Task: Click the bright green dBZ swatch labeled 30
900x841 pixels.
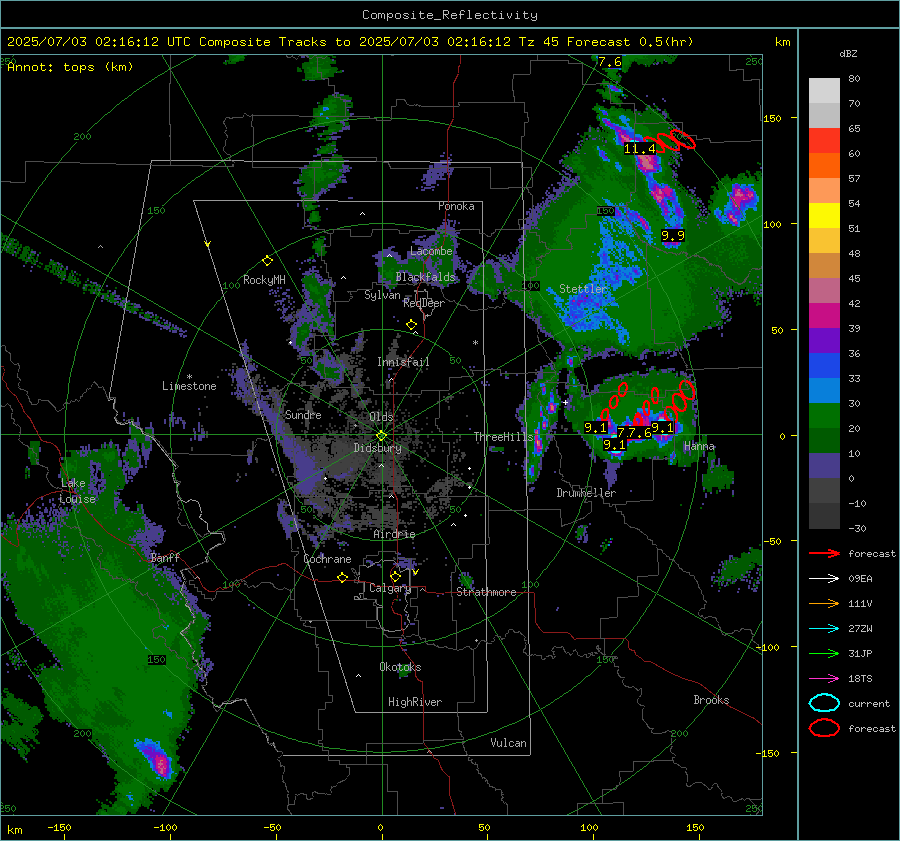Action: [x=824, y=416]
